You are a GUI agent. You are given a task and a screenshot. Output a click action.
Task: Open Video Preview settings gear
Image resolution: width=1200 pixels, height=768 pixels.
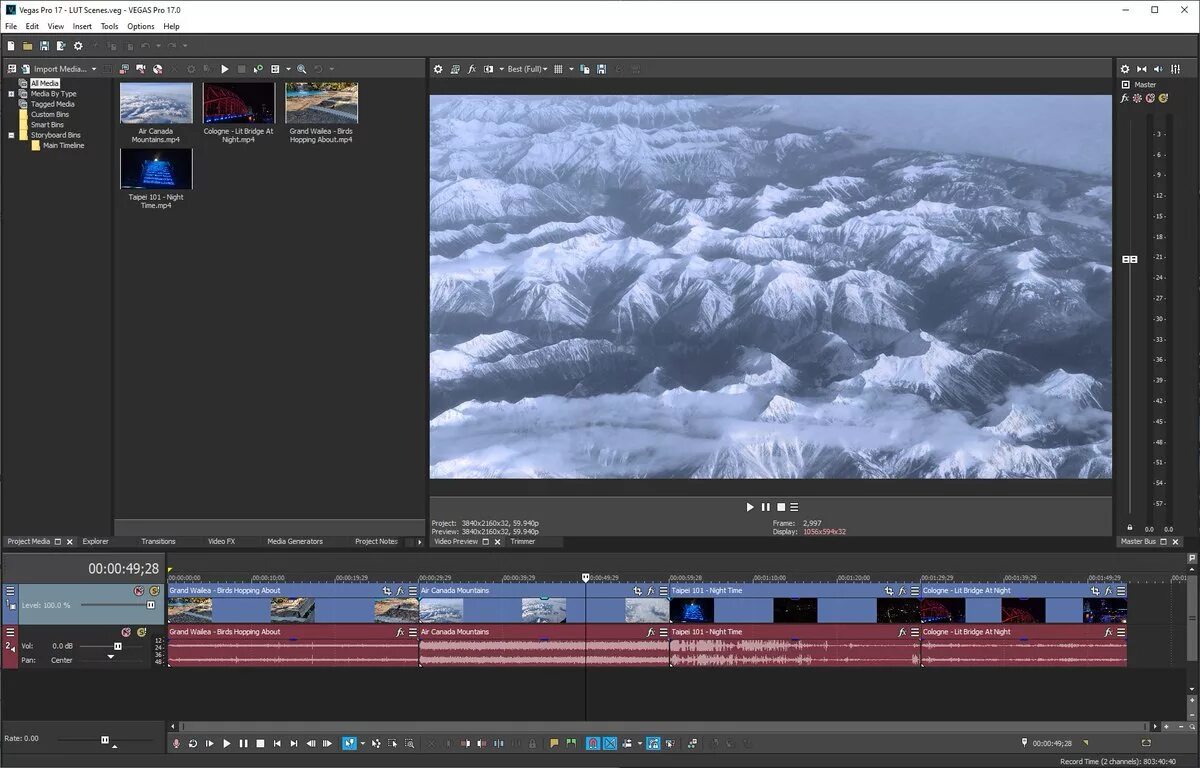[x=438, y=69]
